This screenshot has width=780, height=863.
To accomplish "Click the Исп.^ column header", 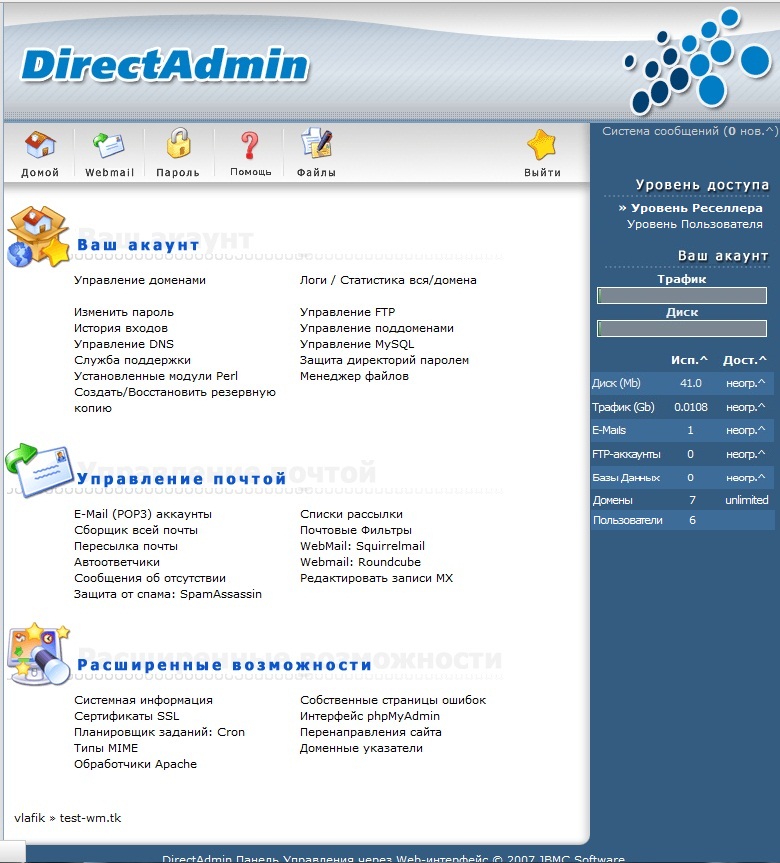I will tap(689, 360).
